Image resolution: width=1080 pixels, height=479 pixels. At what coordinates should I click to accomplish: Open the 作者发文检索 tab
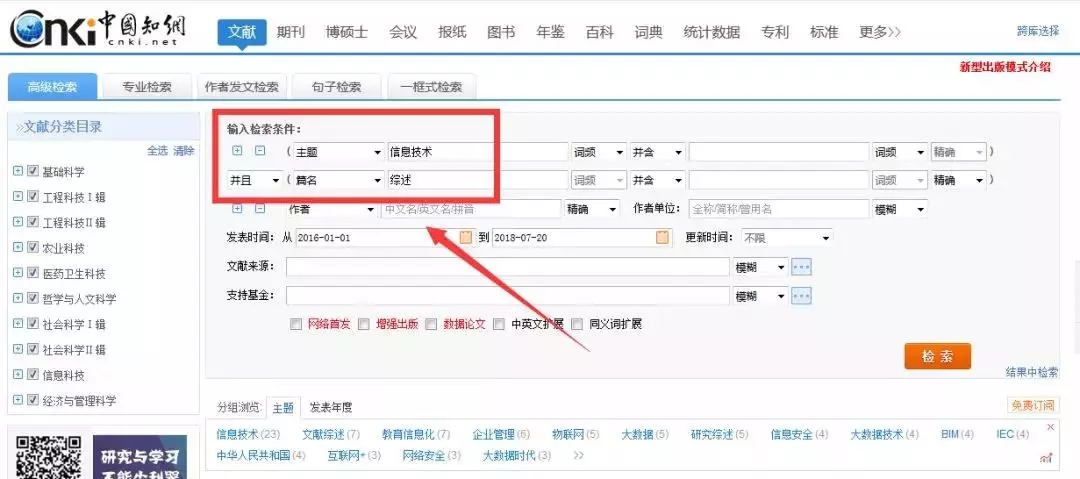pos(242,88)
